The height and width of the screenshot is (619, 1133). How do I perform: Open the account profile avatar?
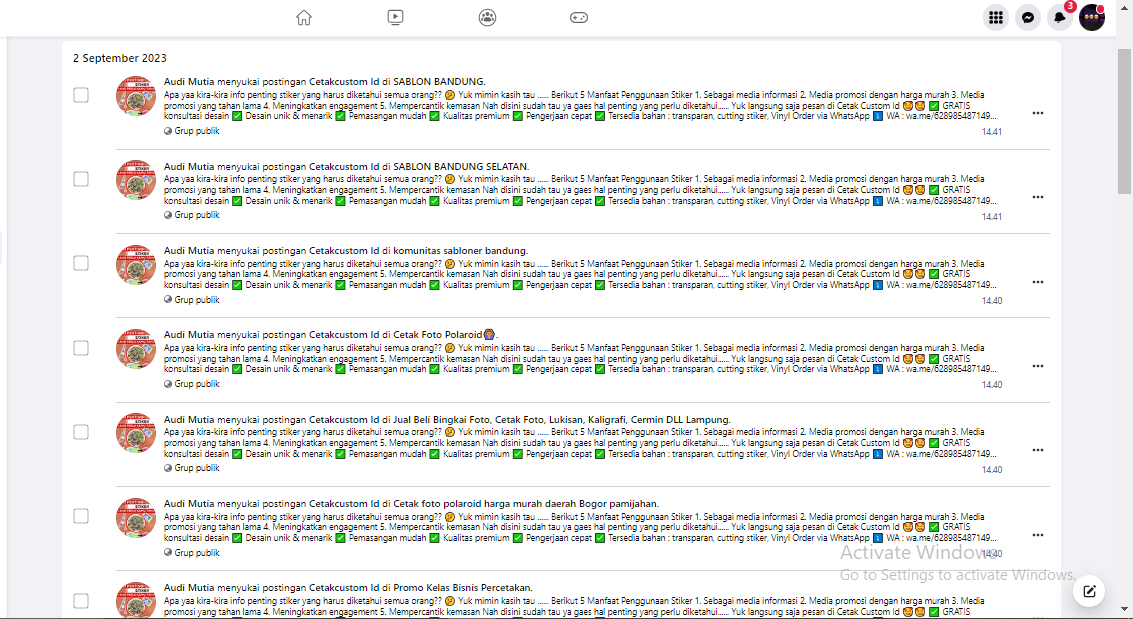tap(1092, 17)
